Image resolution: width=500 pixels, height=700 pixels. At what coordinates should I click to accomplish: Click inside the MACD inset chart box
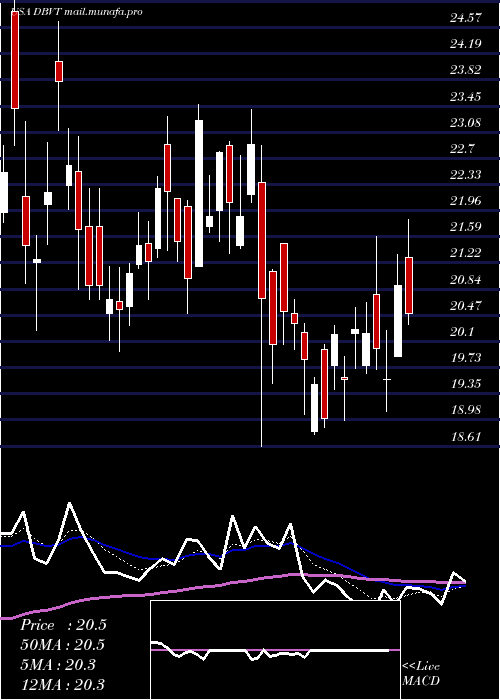[275, 650]
